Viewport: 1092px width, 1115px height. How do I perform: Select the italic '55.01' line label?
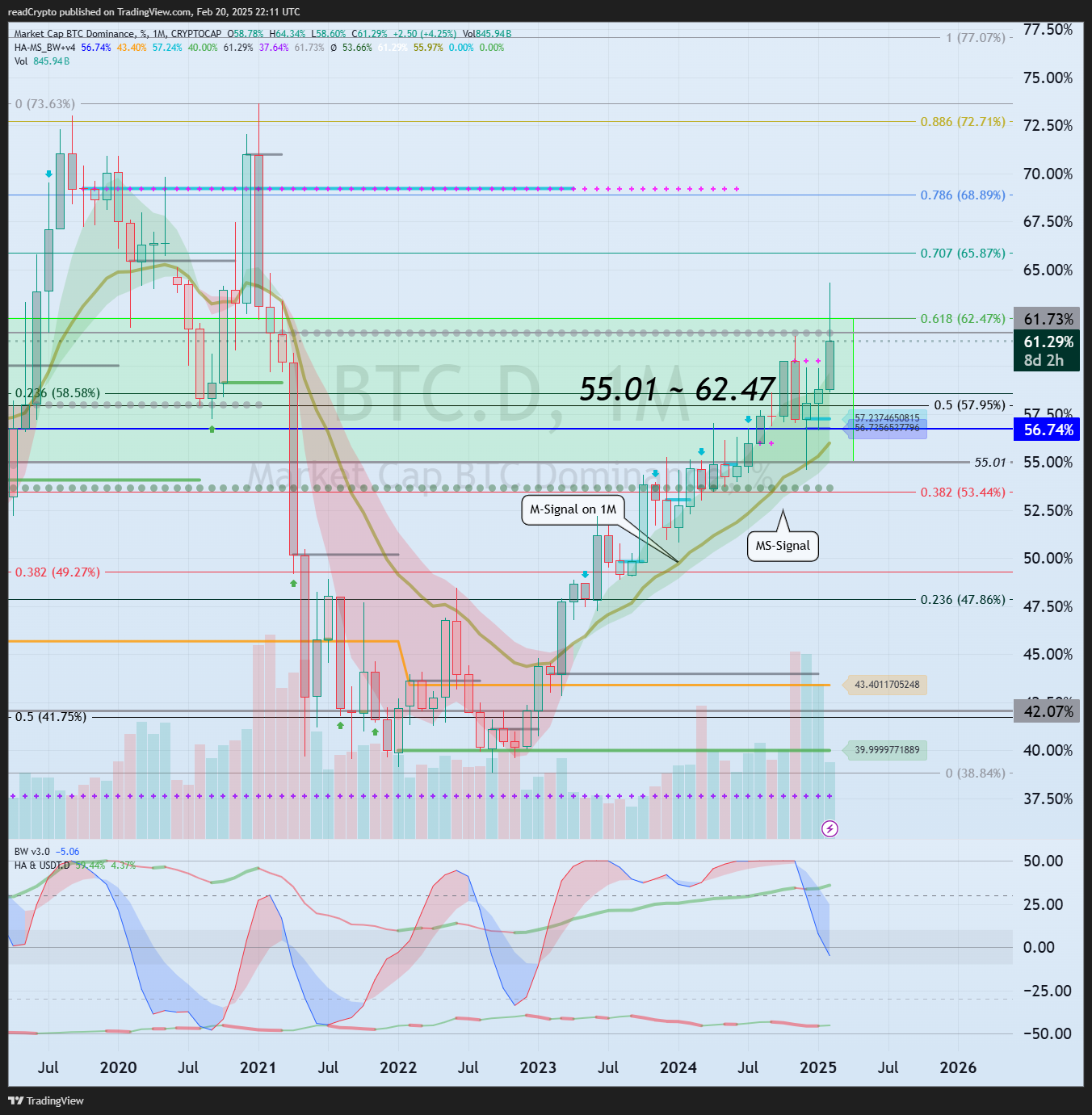tap(990, 463)
